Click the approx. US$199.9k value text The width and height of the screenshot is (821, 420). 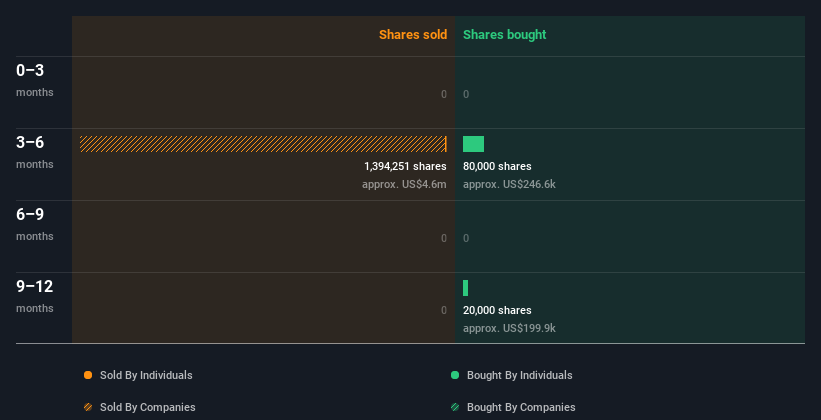click(x=509, y=328)
